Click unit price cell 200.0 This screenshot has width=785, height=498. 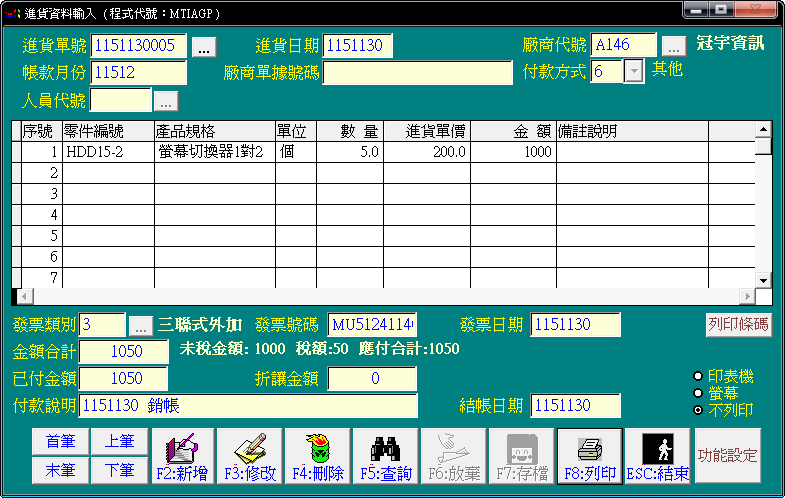coord(427,152)
